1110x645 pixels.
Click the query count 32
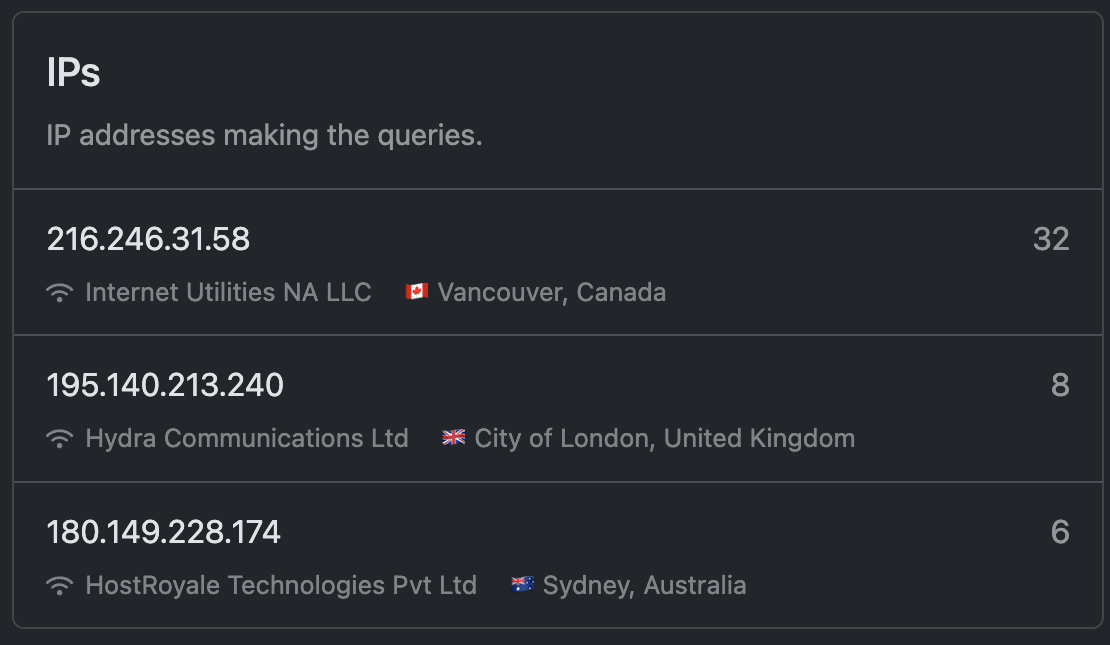(1051, 239)
